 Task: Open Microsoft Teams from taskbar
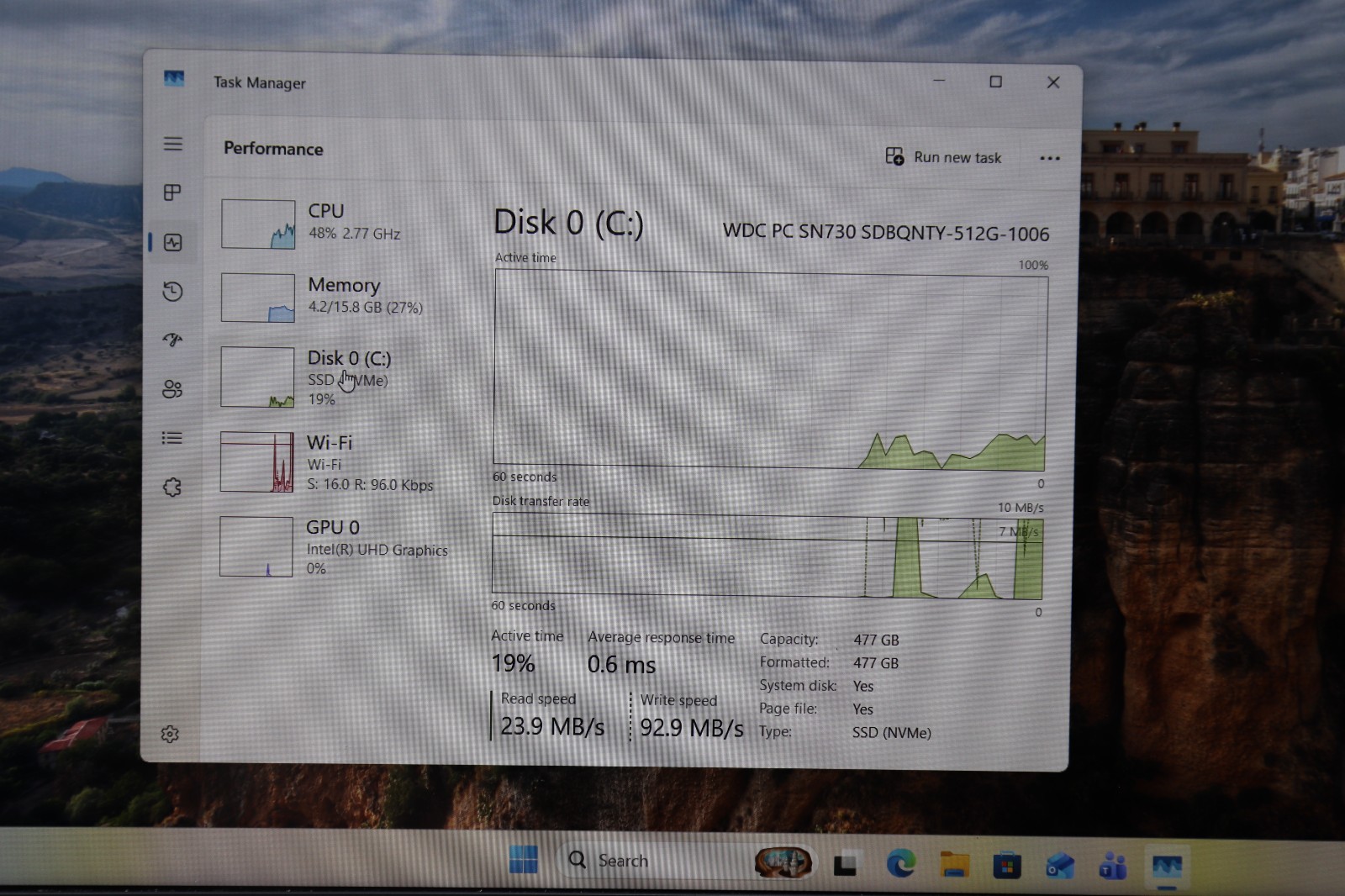(1113, 865)
